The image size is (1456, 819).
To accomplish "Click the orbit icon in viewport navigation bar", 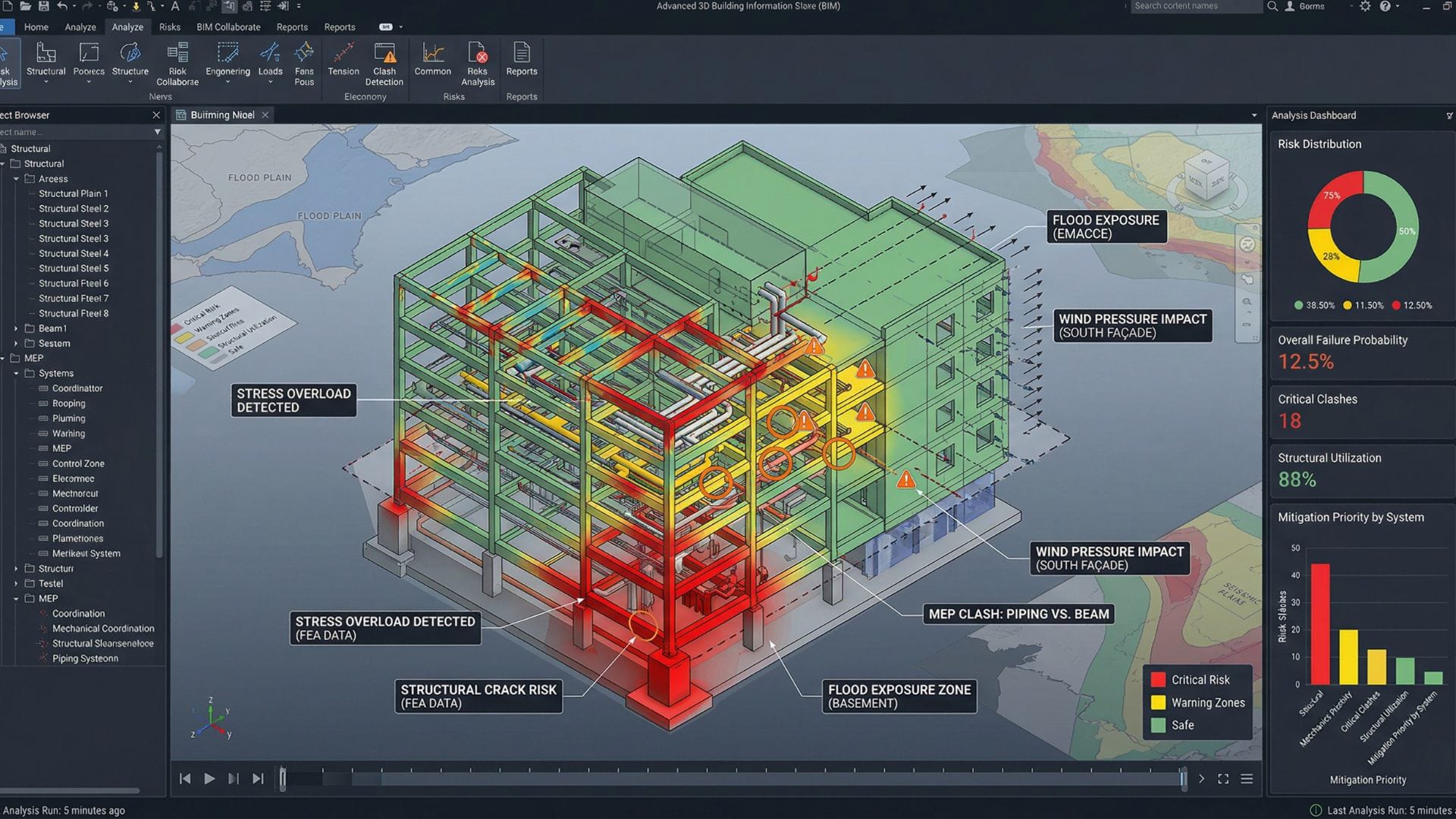I will coord(1247,244).
